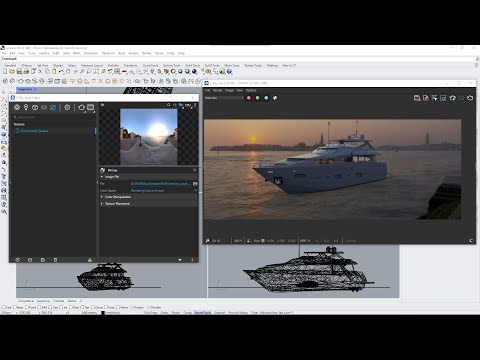Click Undo arrow in Rhino toolbar
The height and width of the screenshot is (360, 480).
click(x=61, y=71)
